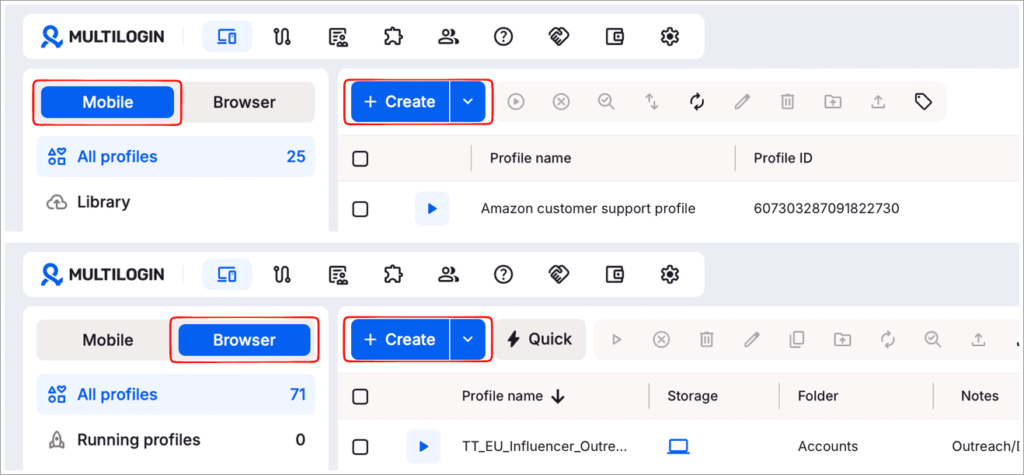
Task: Click the pencil edit icon in Mobile-view toolbar
Action: pos(742,101)
